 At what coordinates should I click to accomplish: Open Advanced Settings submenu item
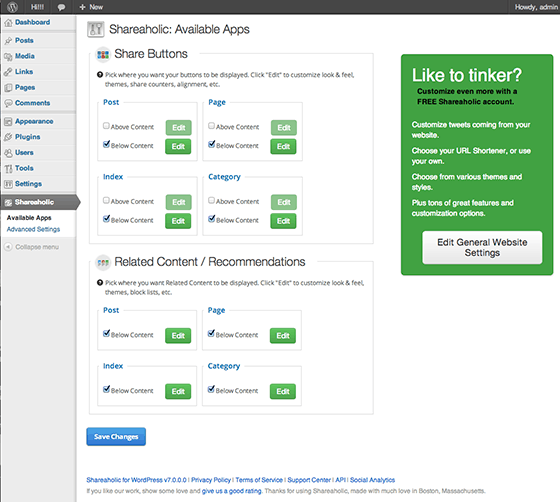[x=33, y=229]
